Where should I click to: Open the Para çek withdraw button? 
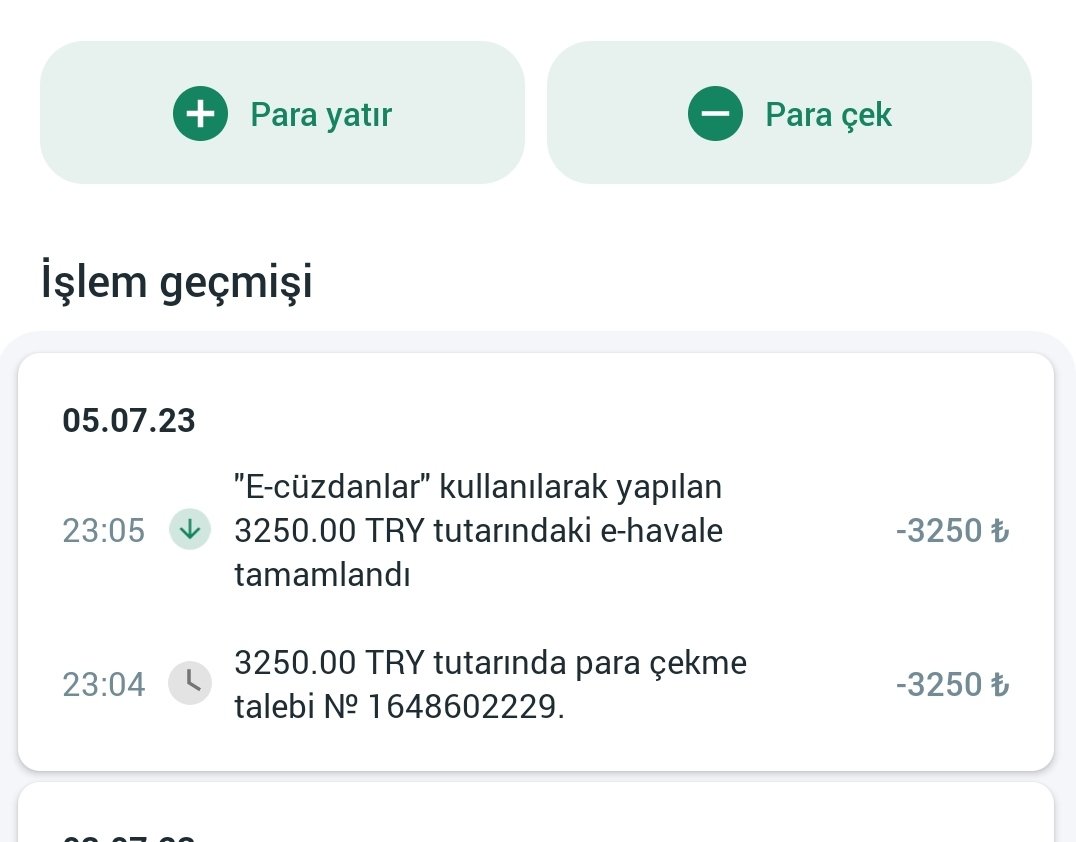tap(789, 113)
